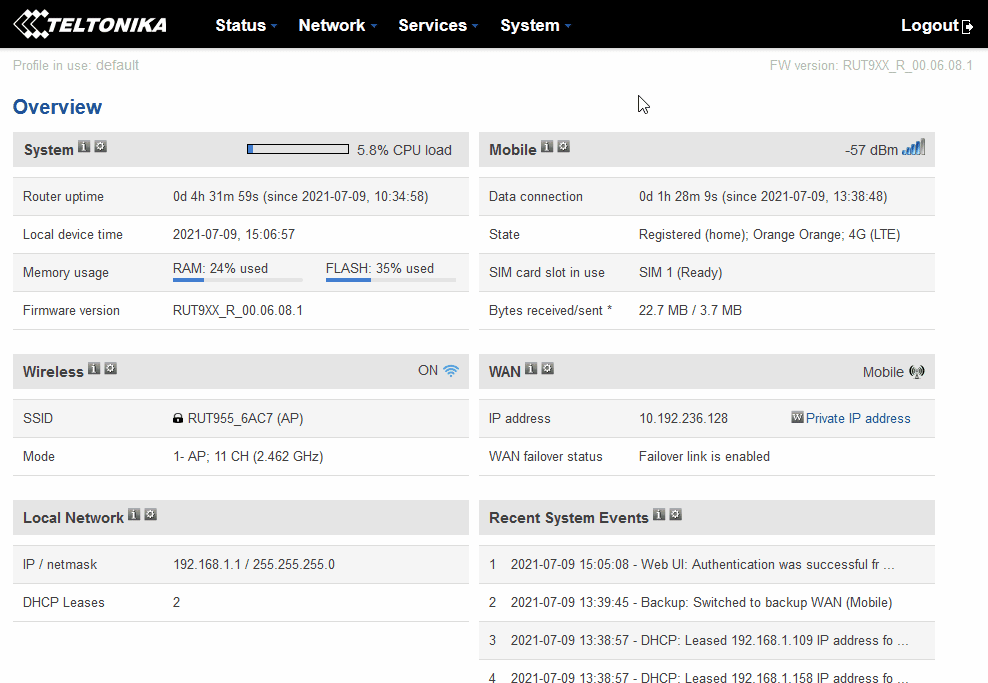The image size is (988, 683).
Task: Open the System panel info icon
Action: (84, 147)
